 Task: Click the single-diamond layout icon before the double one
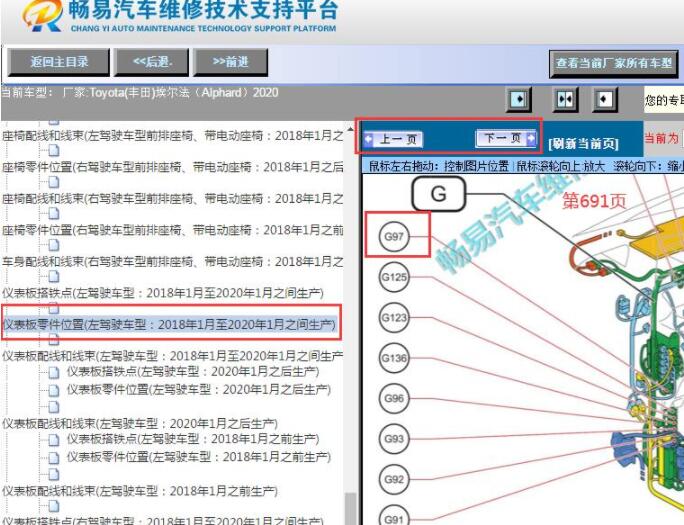(519, 99)
